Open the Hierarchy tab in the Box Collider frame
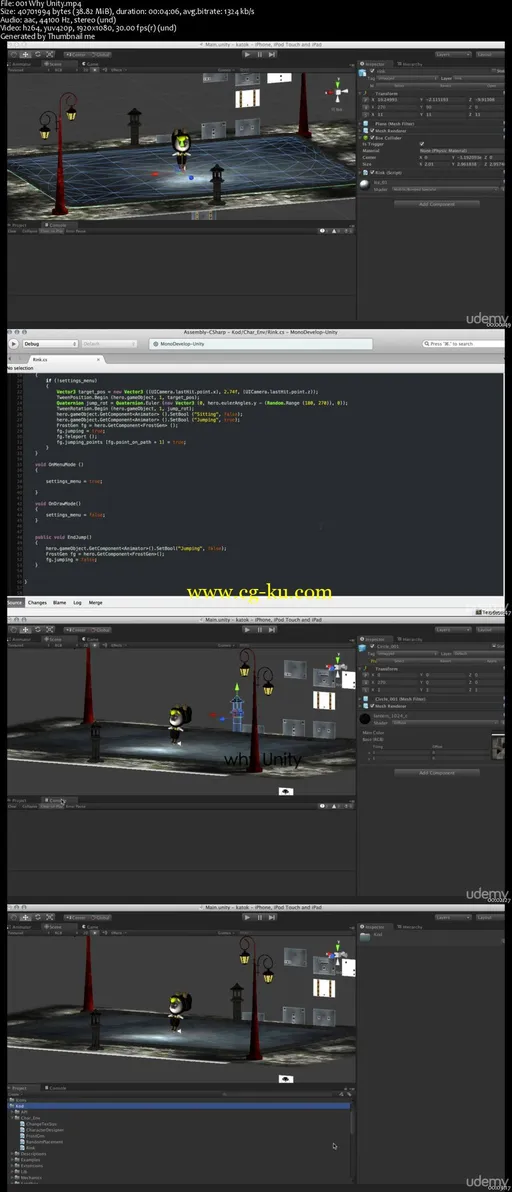 point(411,65)
